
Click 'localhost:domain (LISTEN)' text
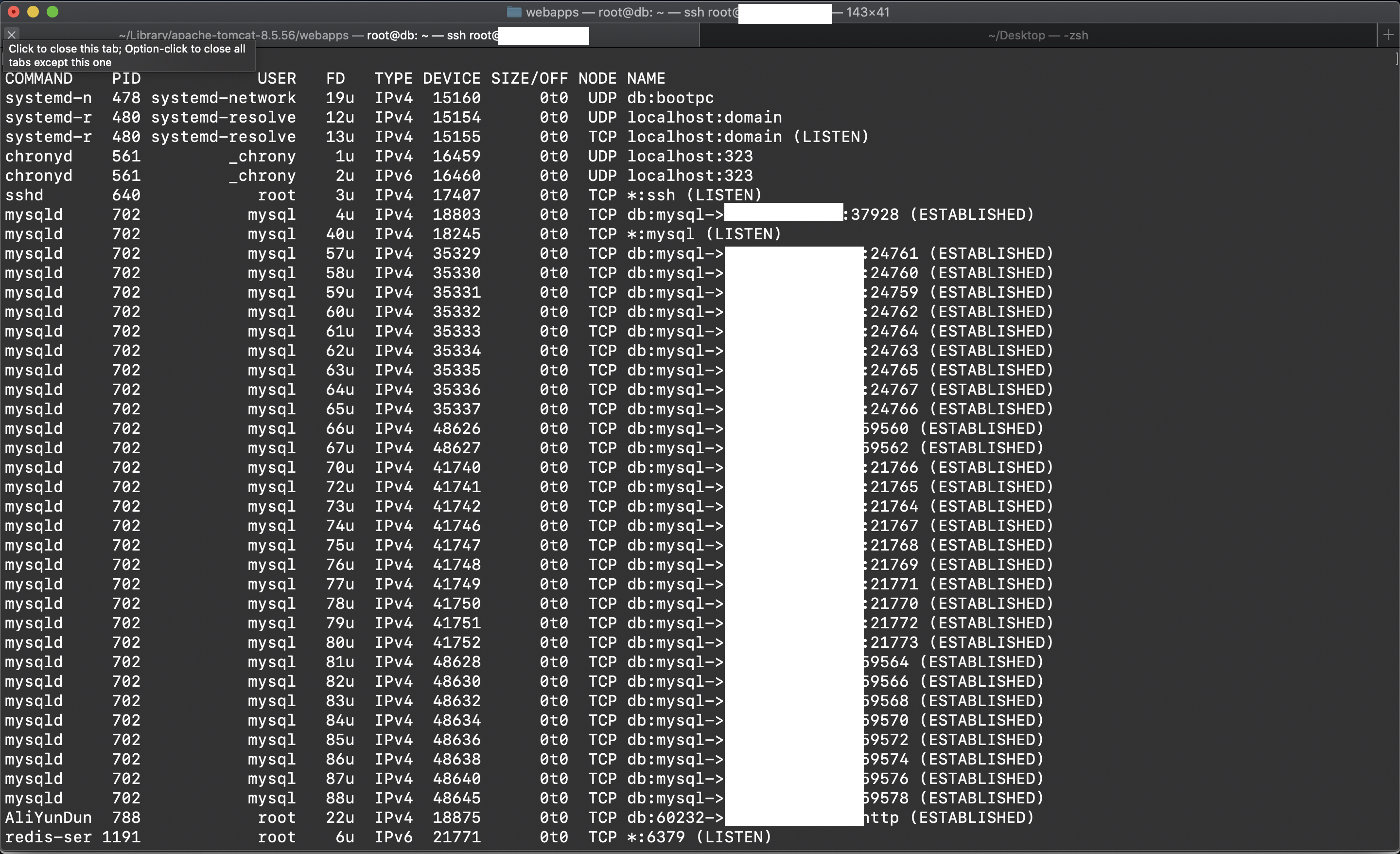coord(748,137)
